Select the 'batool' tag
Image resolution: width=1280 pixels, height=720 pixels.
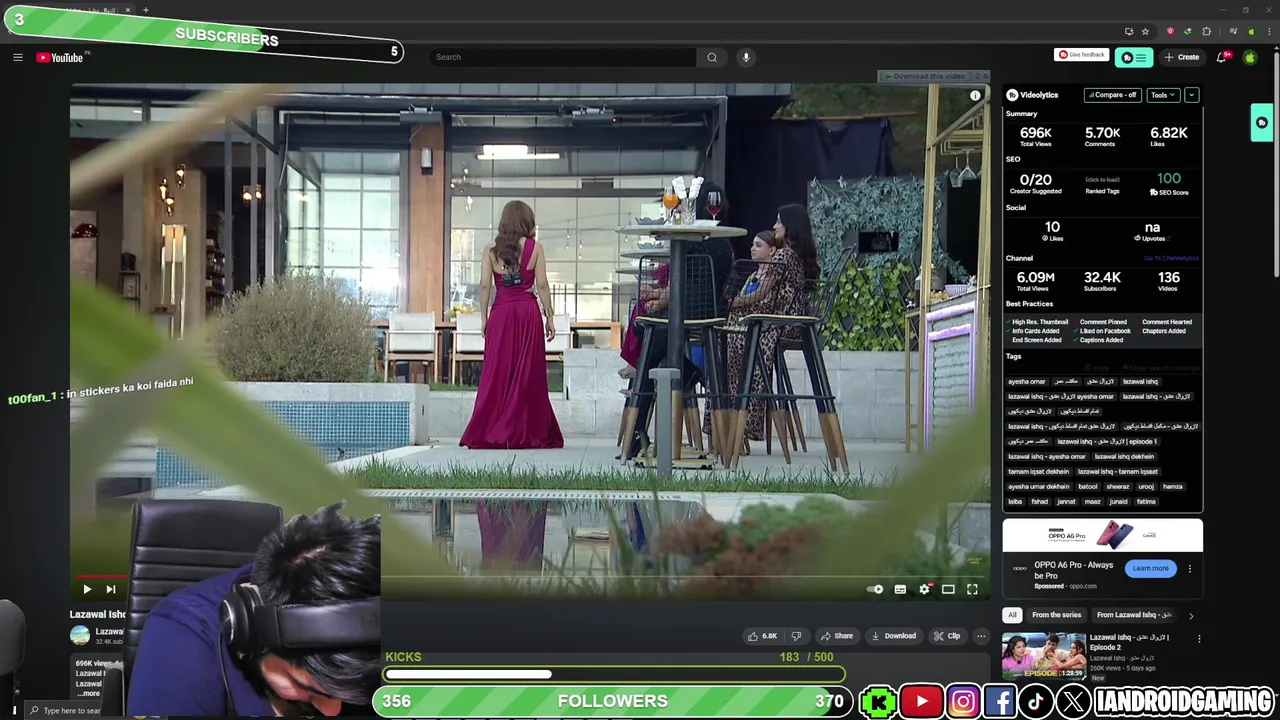1087,486
